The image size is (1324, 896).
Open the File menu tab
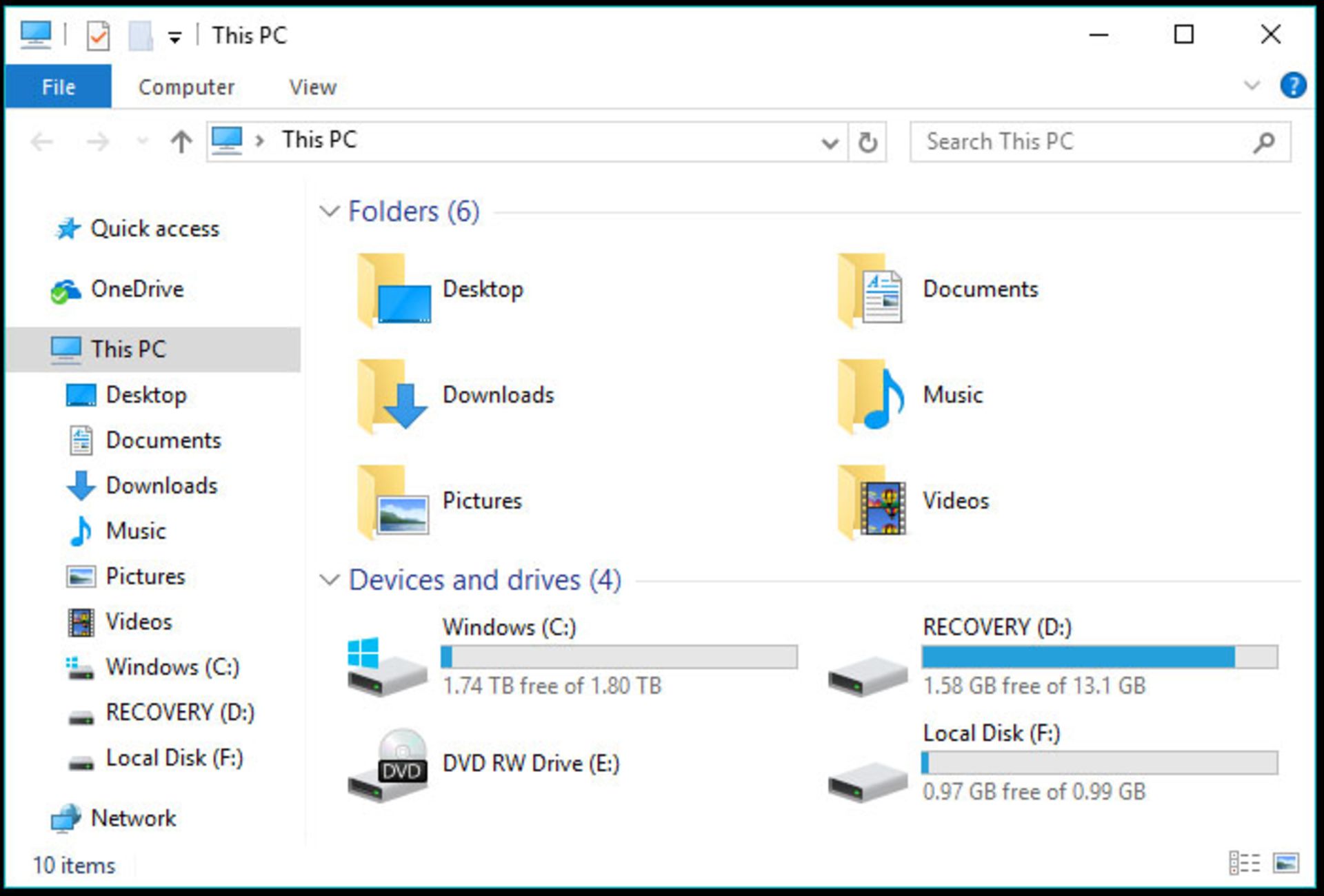click(58, 87)
